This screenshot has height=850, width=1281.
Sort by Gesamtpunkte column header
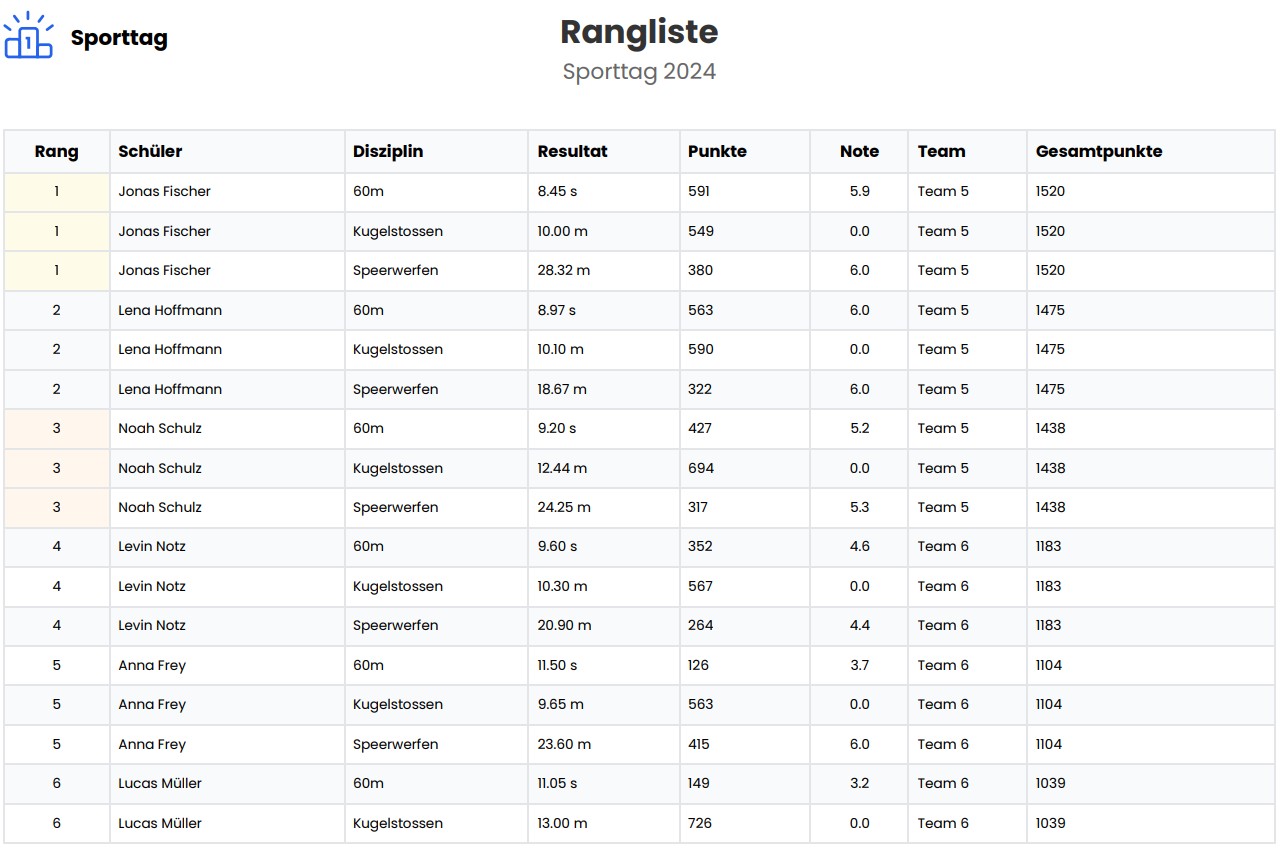[x=1099, y=152]
